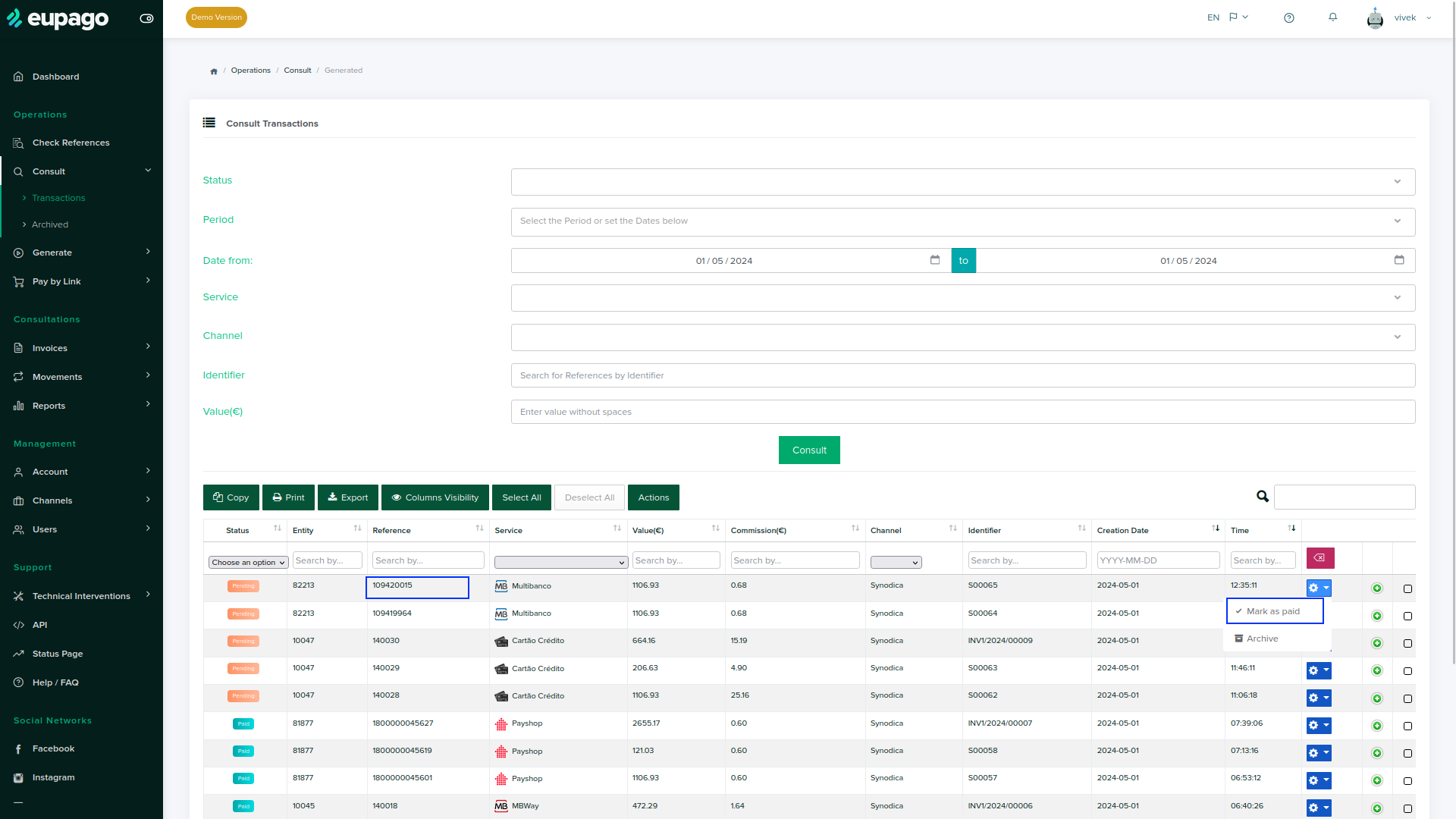The height and width of the screenshot is (819, 1456).
Task: Open gear actions for reference 140029
Action: click(x=1319, y=670)
